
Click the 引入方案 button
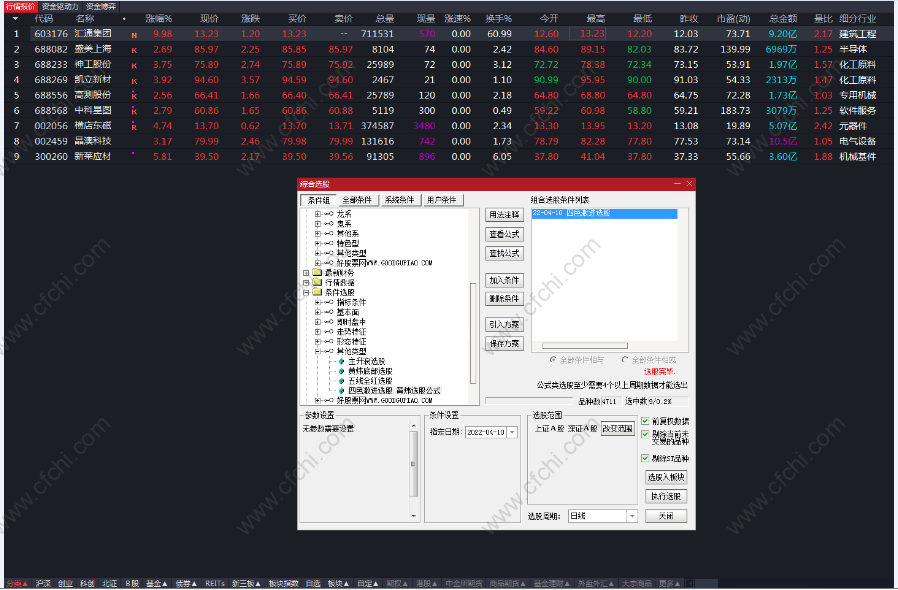504,324
